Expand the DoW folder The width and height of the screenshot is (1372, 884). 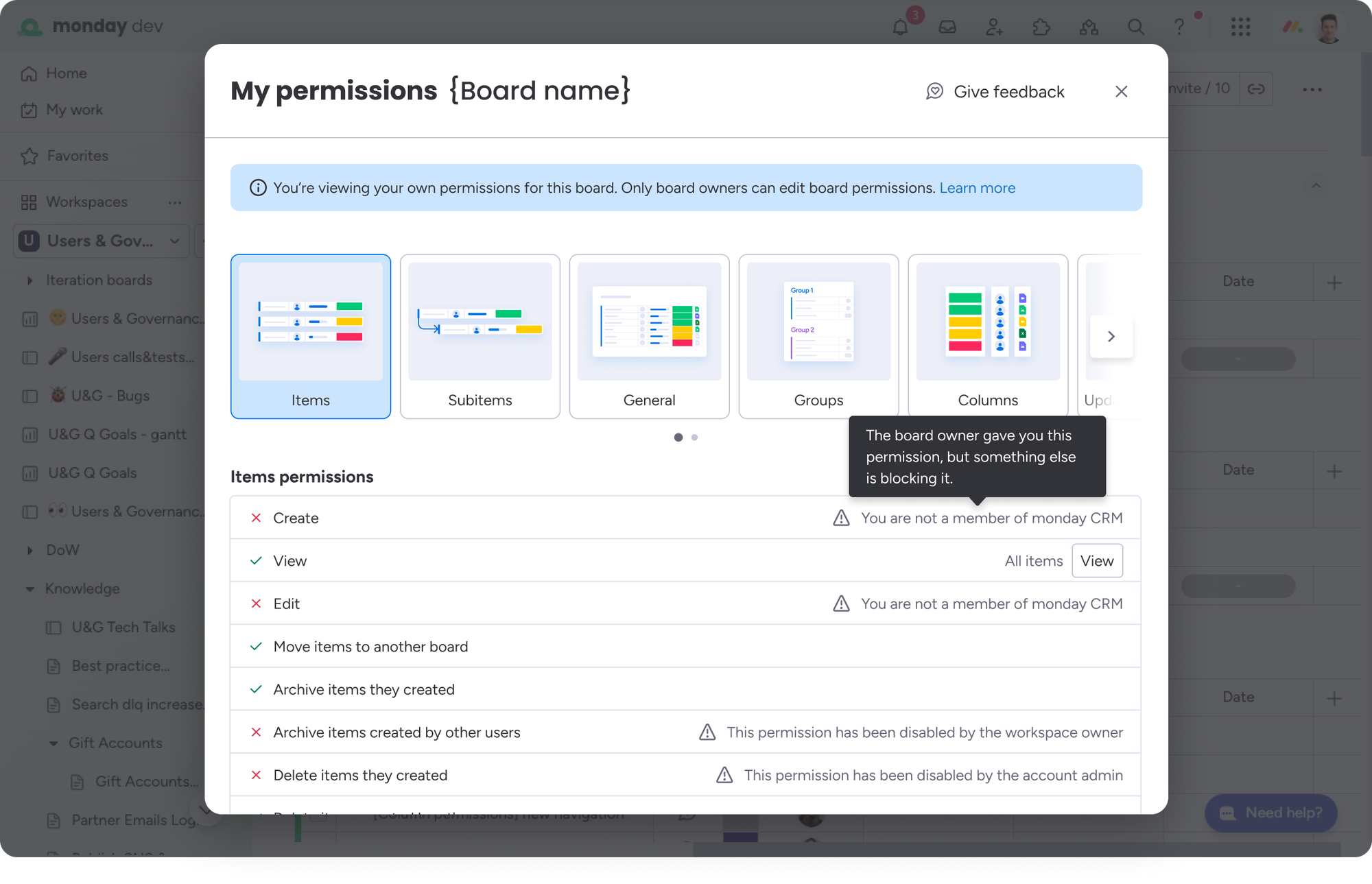click(x=29, y=550)
